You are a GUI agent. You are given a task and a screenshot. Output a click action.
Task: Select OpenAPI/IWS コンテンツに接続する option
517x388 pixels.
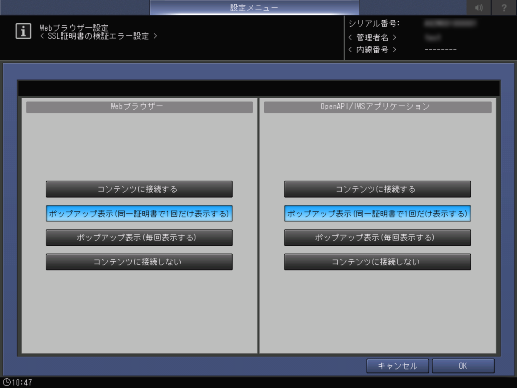tap(377, 189)
